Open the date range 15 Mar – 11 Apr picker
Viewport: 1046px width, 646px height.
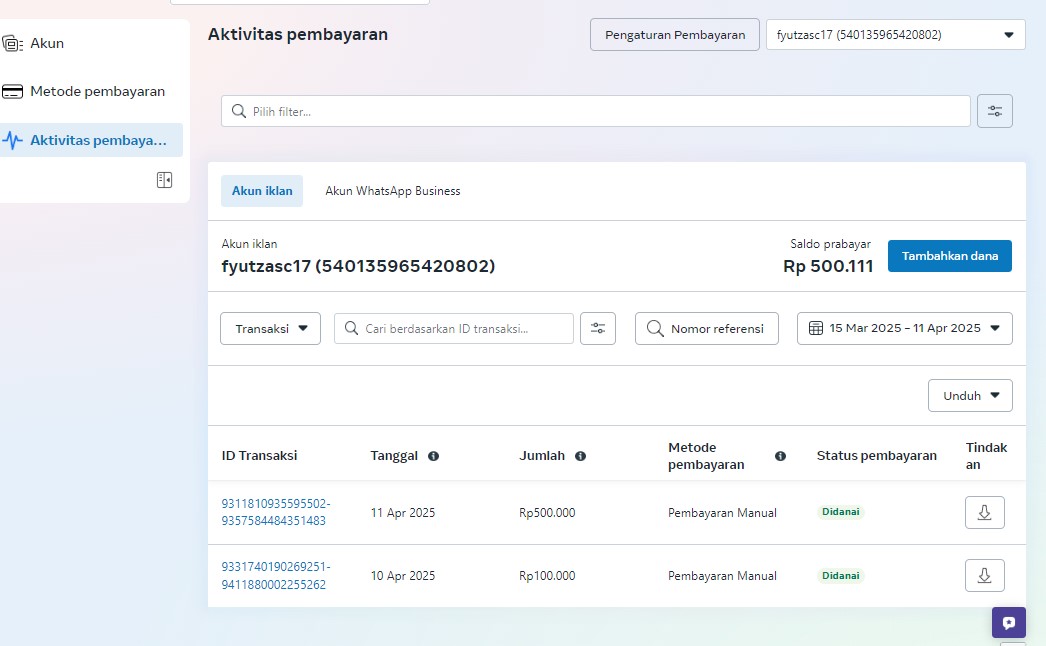coord(904,329)
